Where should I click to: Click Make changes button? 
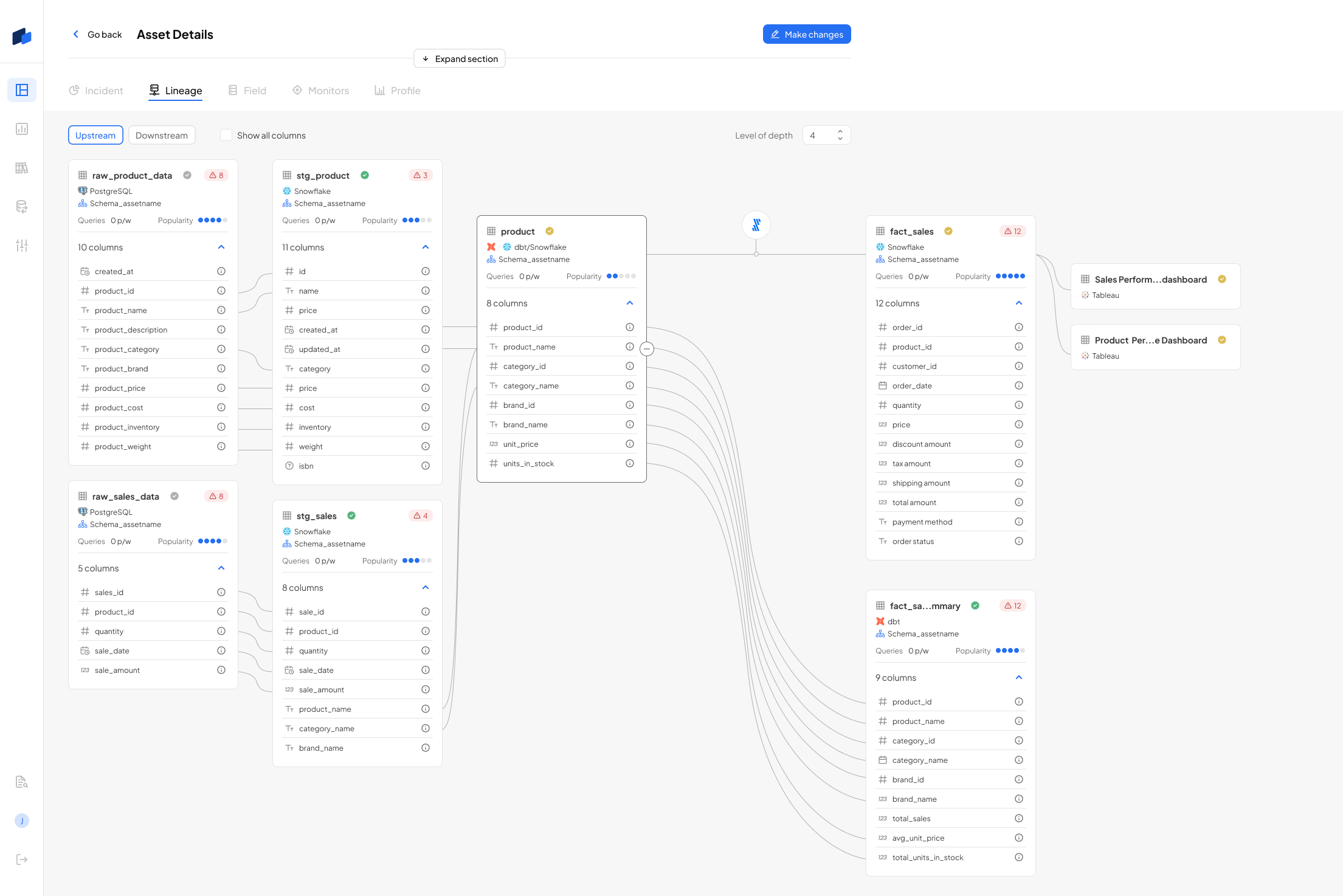point(807,34)
